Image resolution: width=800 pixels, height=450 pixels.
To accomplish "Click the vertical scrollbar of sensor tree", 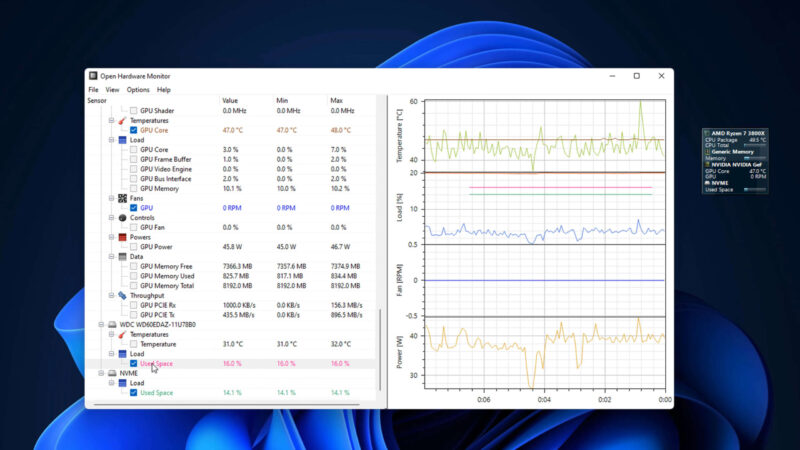I will tap(380, 349).
